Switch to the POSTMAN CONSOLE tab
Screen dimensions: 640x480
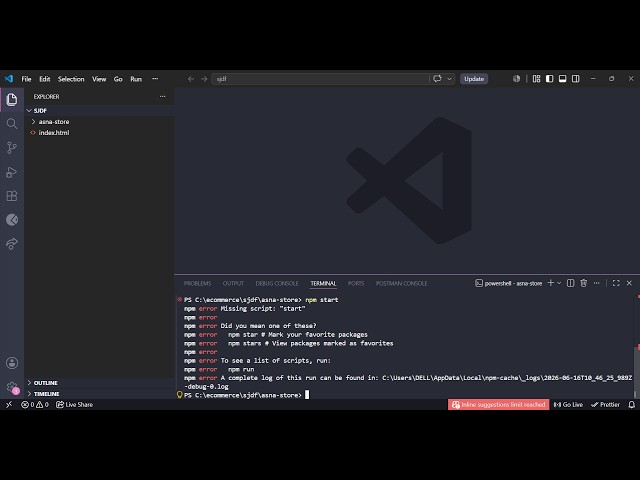(x=402, y=283)
